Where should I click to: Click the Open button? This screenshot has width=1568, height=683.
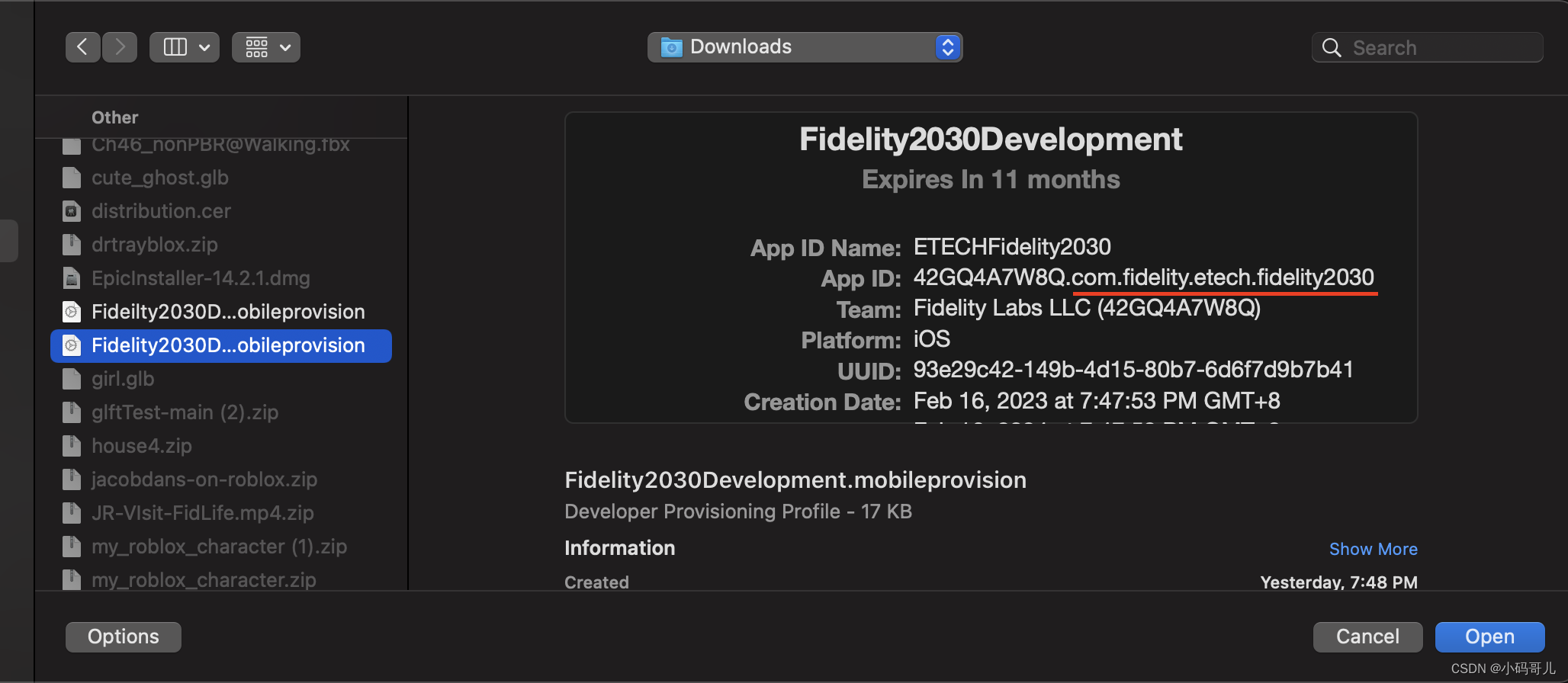pyautogui.click(x=1489, y=637)
